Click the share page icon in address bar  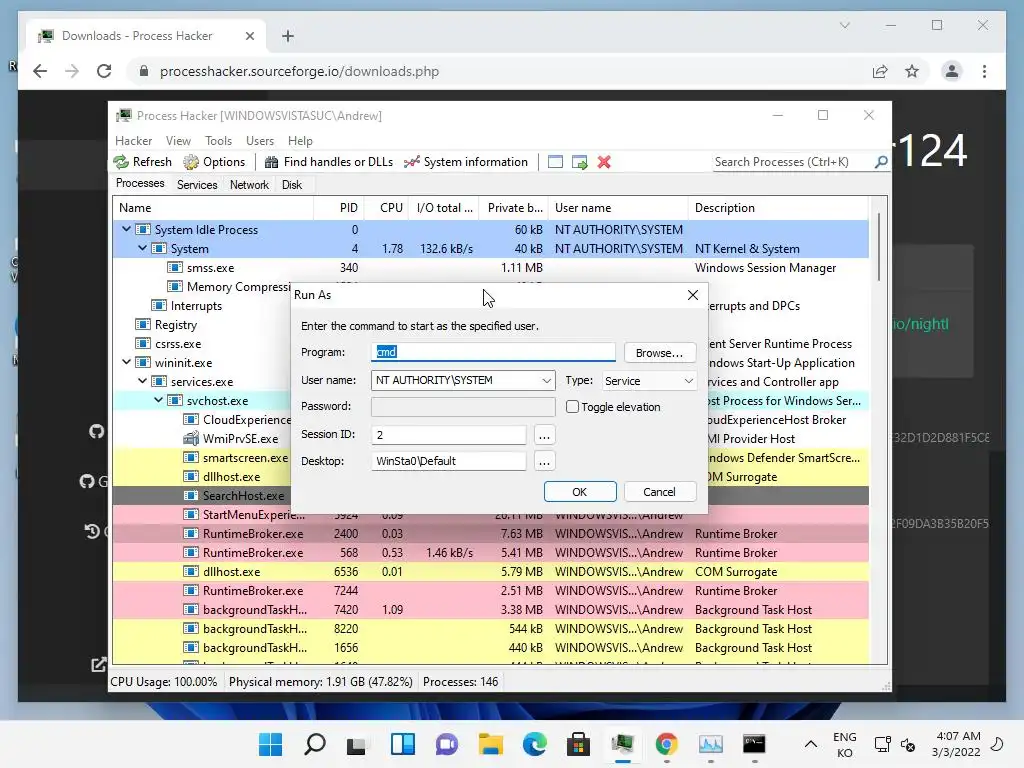pos(880,71)
